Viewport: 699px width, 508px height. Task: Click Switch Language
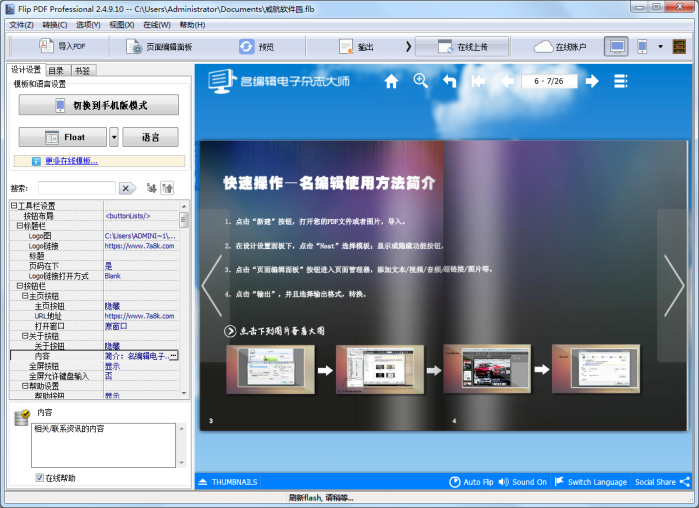[x=591, y=482]
